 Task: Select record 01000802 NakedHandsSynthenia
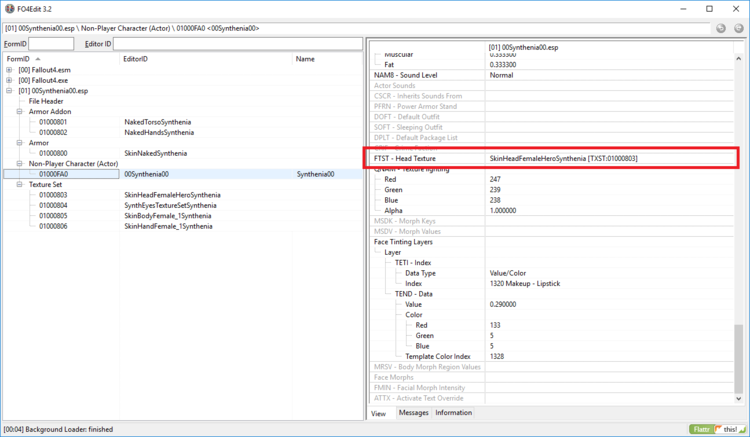tap(183, 132)
